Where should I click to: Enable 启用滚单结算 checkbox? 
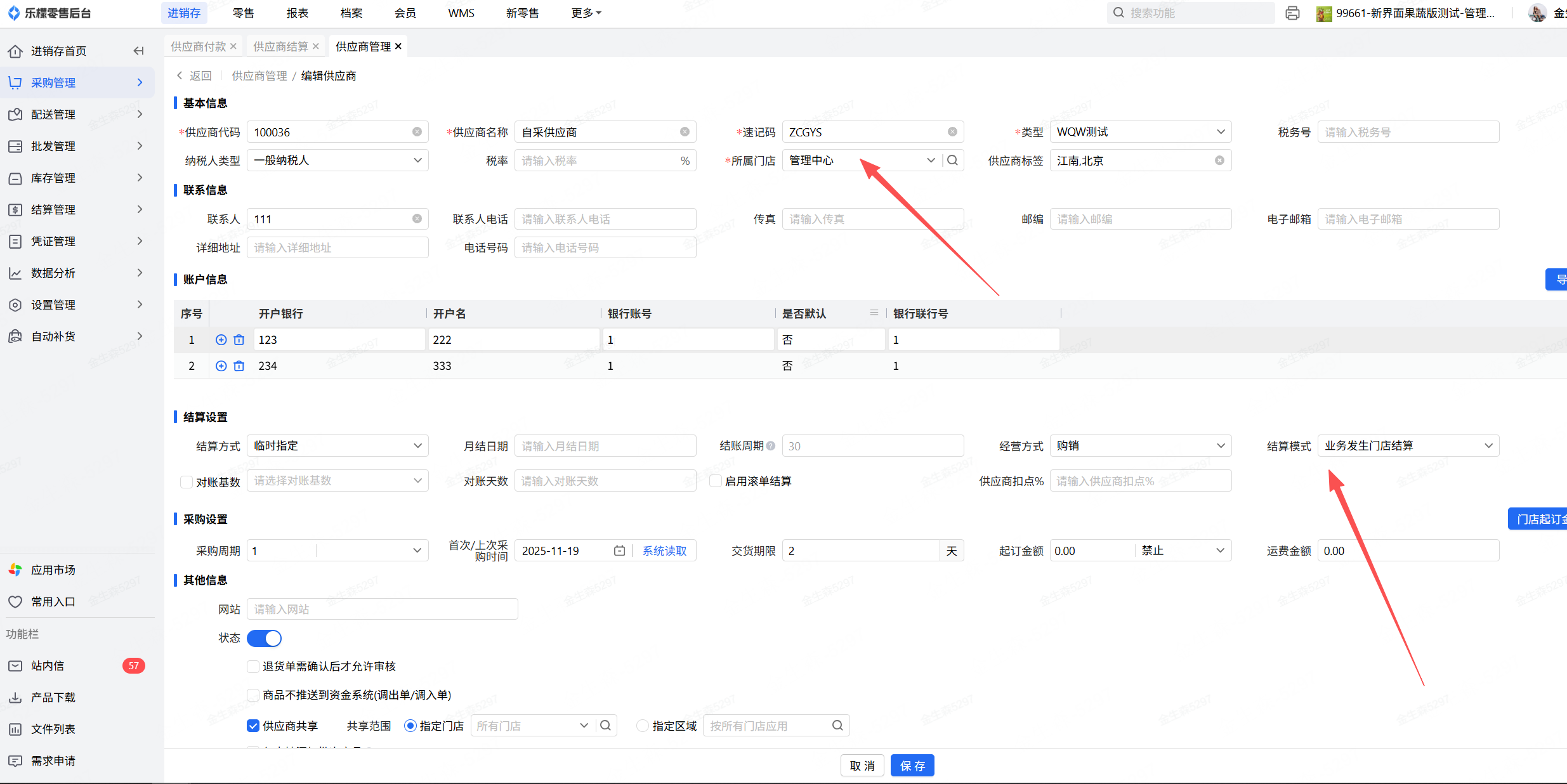point(716,481)
